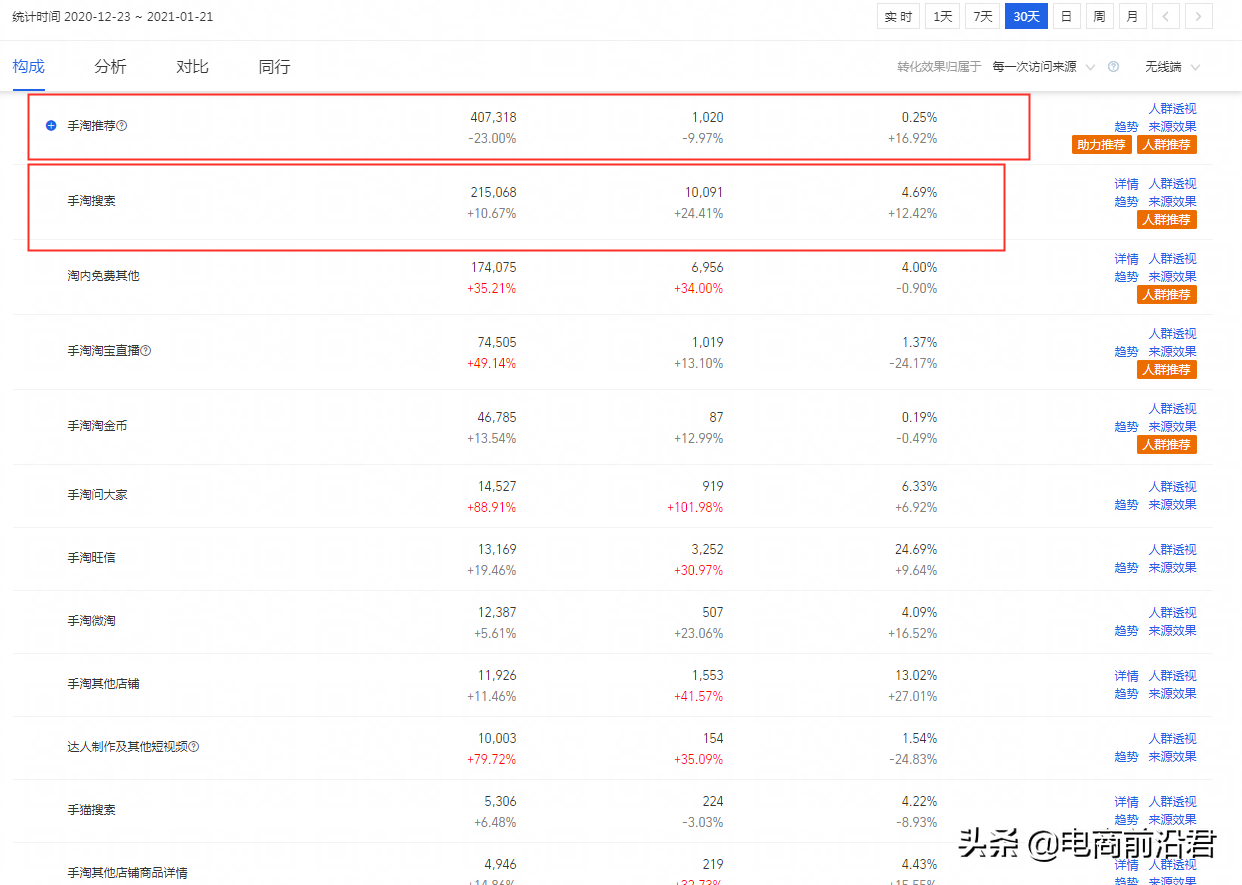Click 助力推荐 button for 手淘推荐

1101,145
